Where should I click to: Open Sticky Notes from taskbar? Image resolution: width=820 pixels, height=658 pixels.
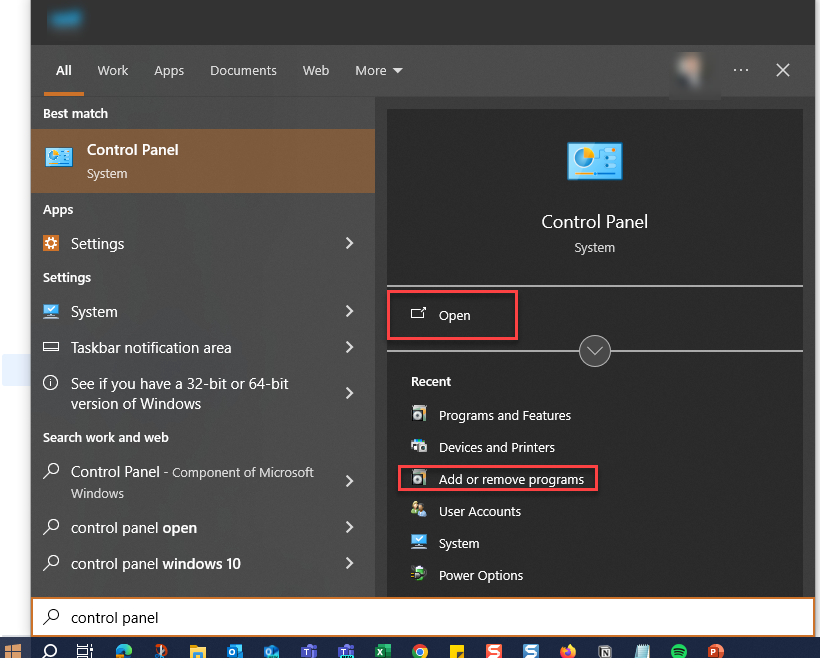tap(457, 651)
